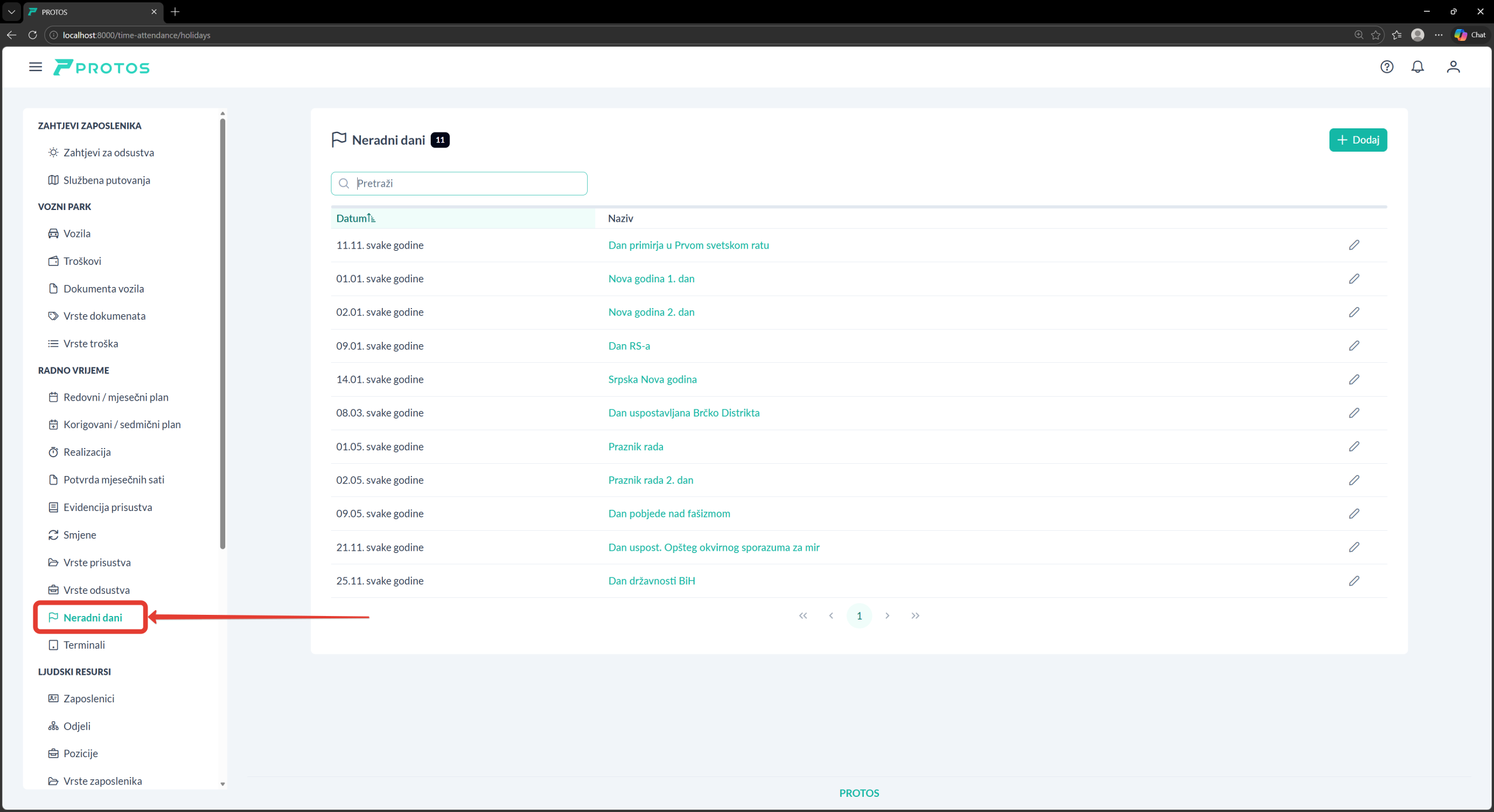Open the notifications bell icon
1494x812 pixels.
coord(1418,67)
